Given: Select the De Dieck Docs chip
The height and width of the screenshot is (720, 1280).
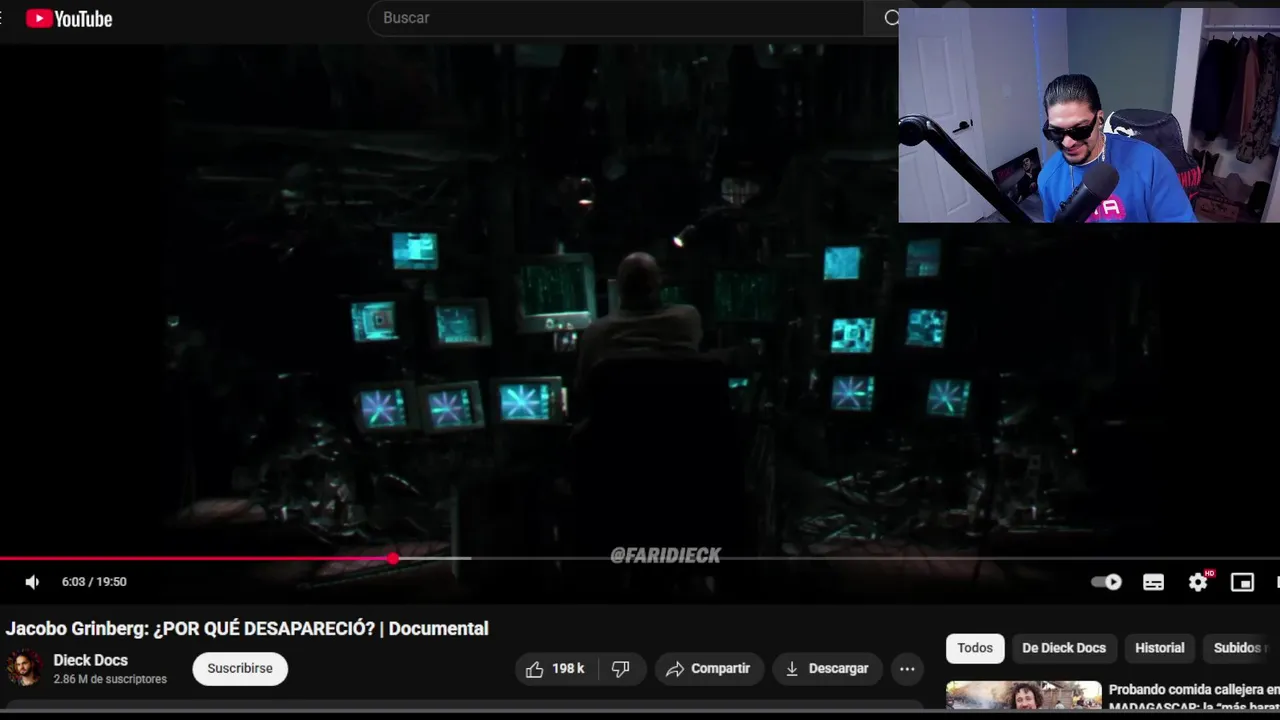Looking at the screenshot, I should [x=1064, y=648].
